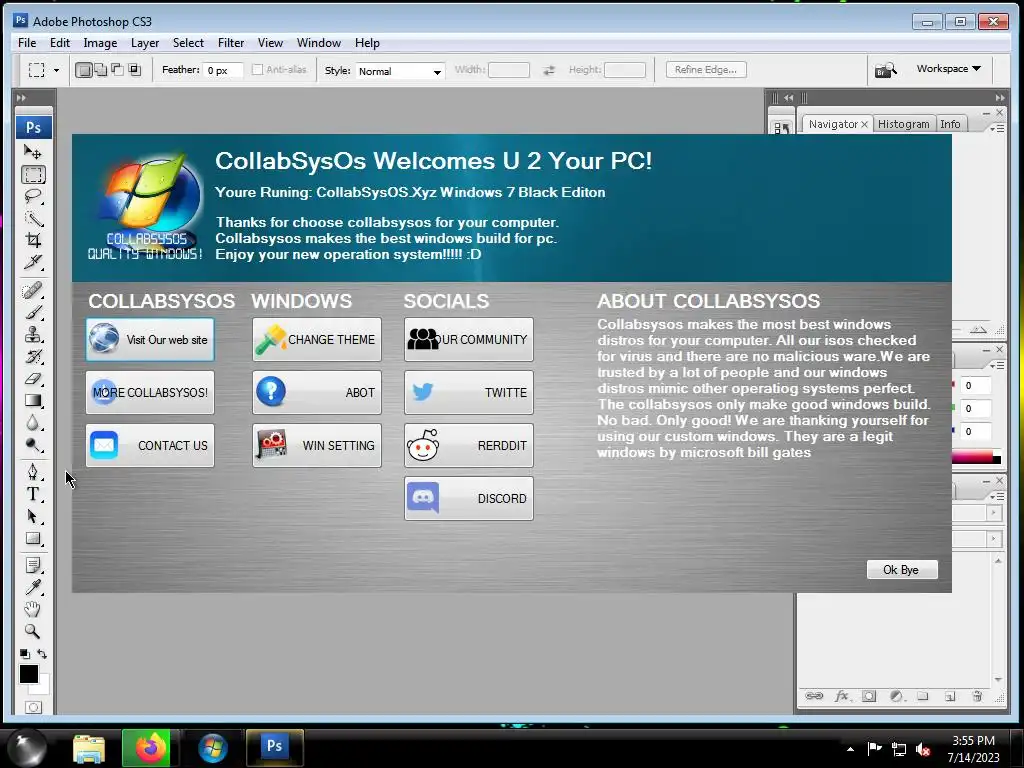Click the Visit Our web site button

point(150,340)
